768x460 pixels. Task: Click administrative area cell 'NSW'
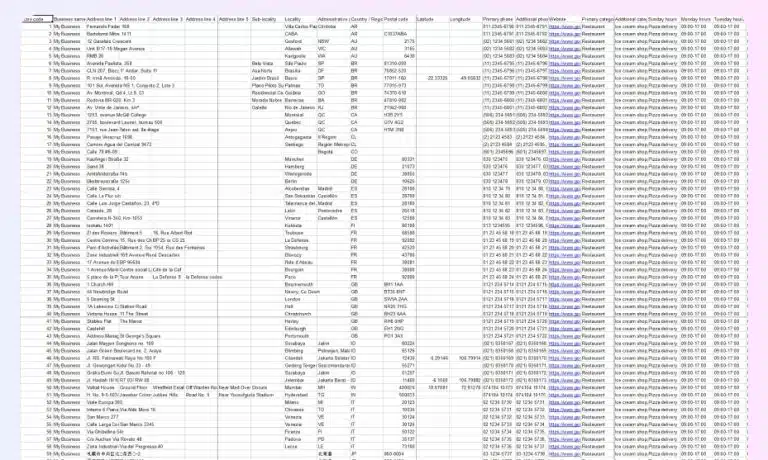(x=323, y=41)
